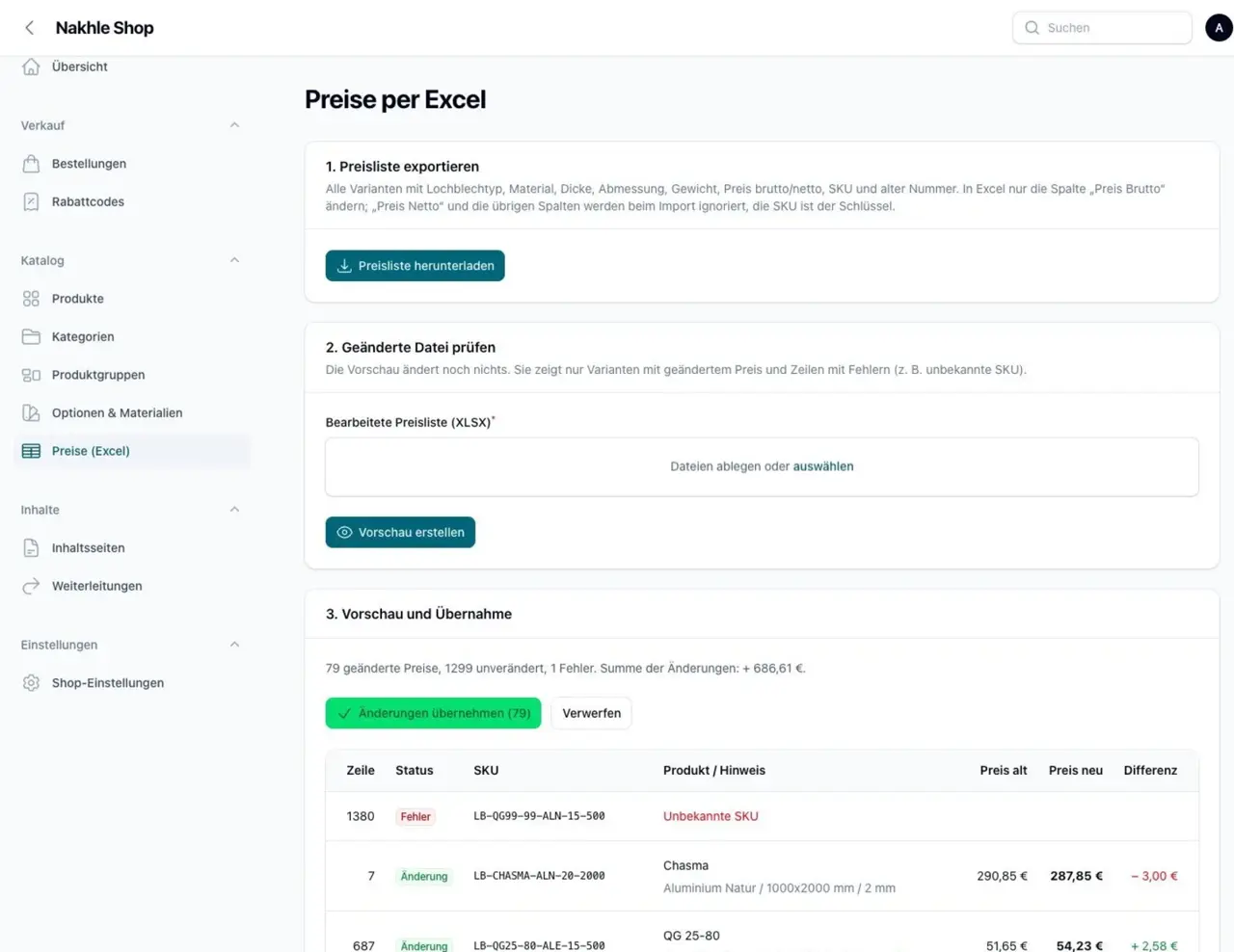Apply changes with Änderungen übernehmen (79)
The image size is (1234, 952).
coord(433,713)
